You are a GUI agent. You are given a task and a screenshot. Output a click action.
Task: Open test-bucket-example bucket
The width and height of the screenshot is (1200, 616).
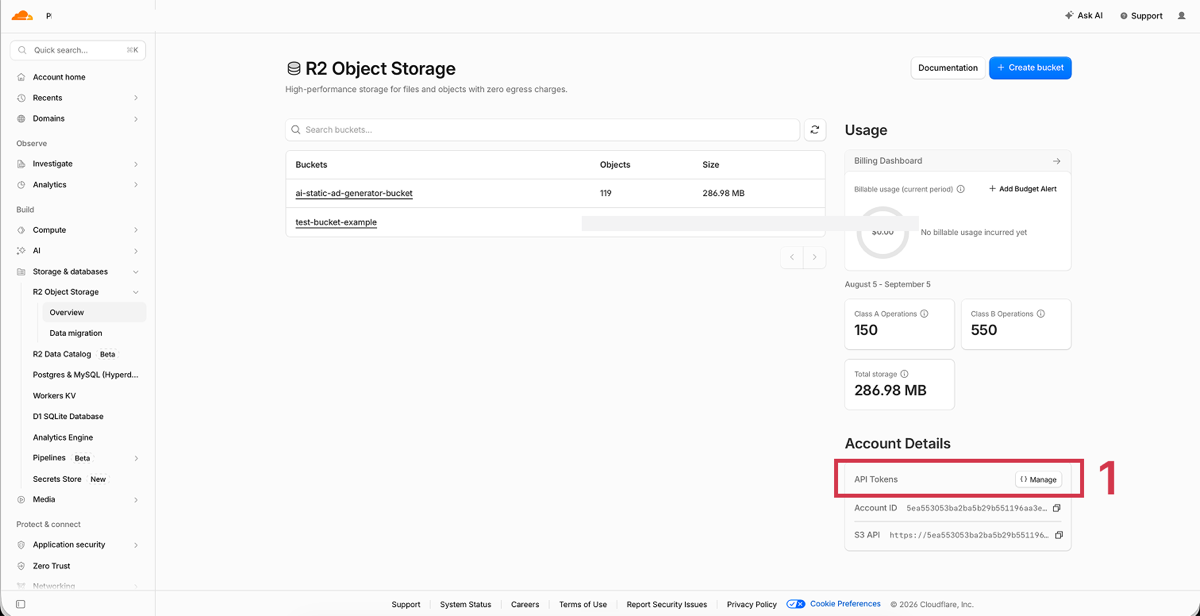336,222
